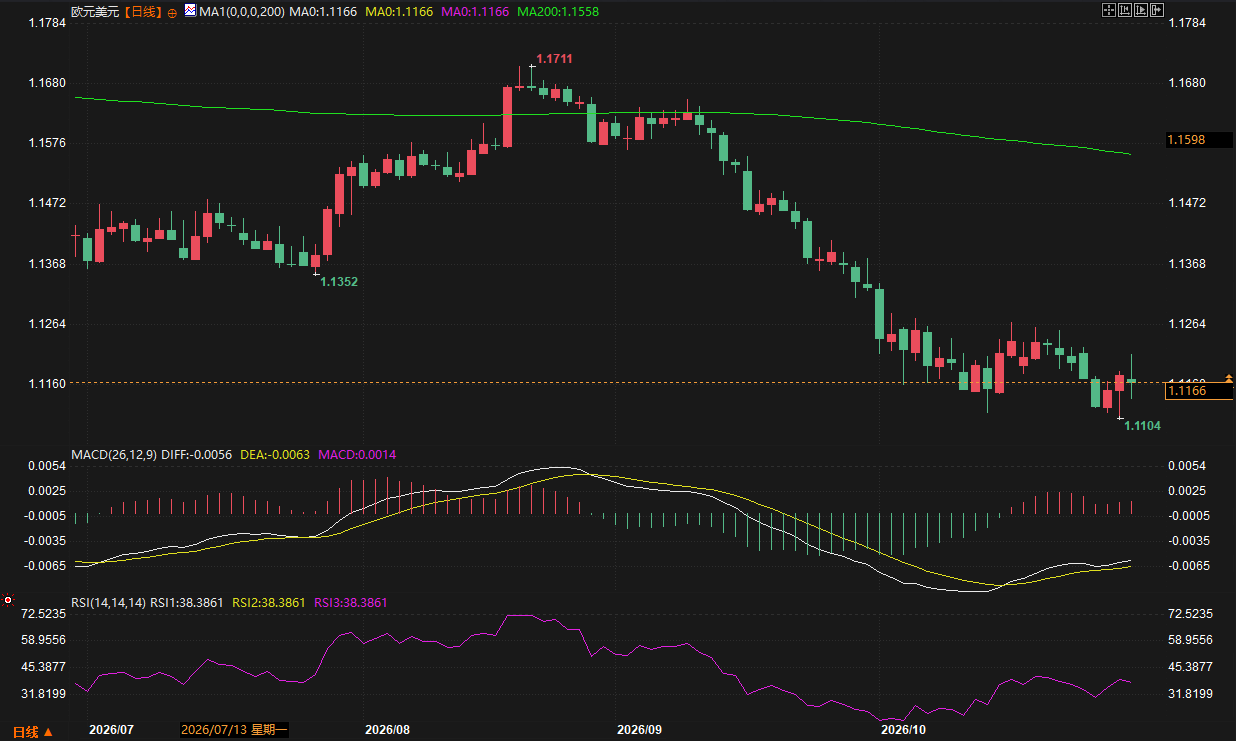Click the exit-arrow panel icon
Viewport: 1236px width, 741px height.
pos(1157,11)
